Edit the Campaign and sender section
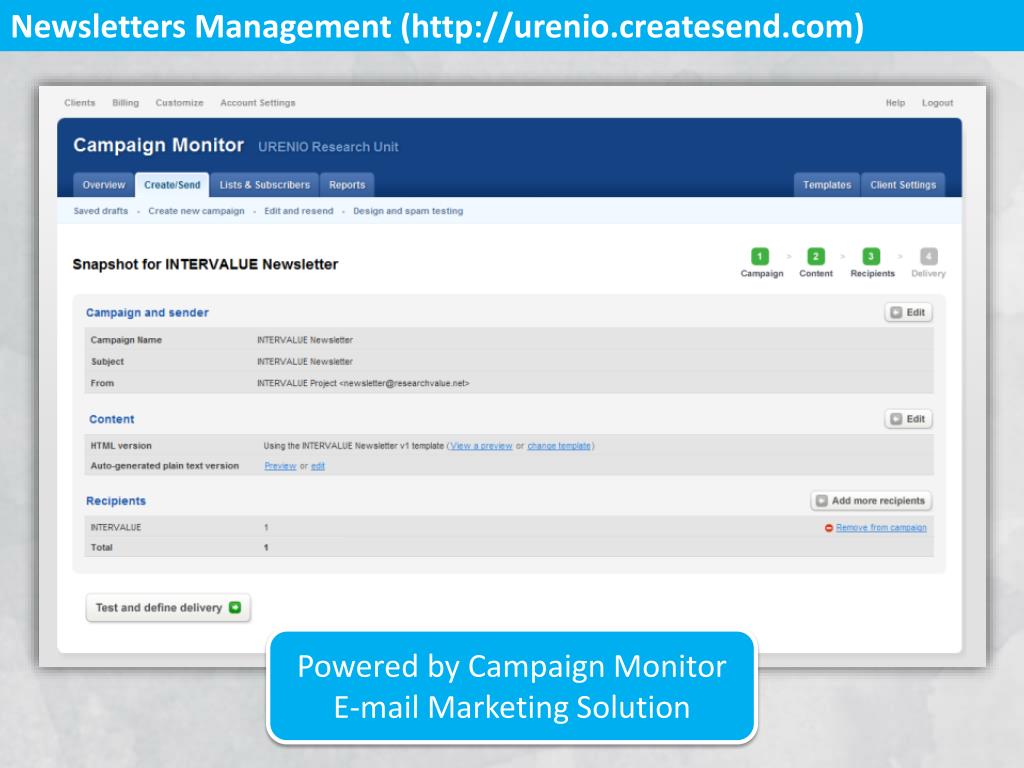 908,312
